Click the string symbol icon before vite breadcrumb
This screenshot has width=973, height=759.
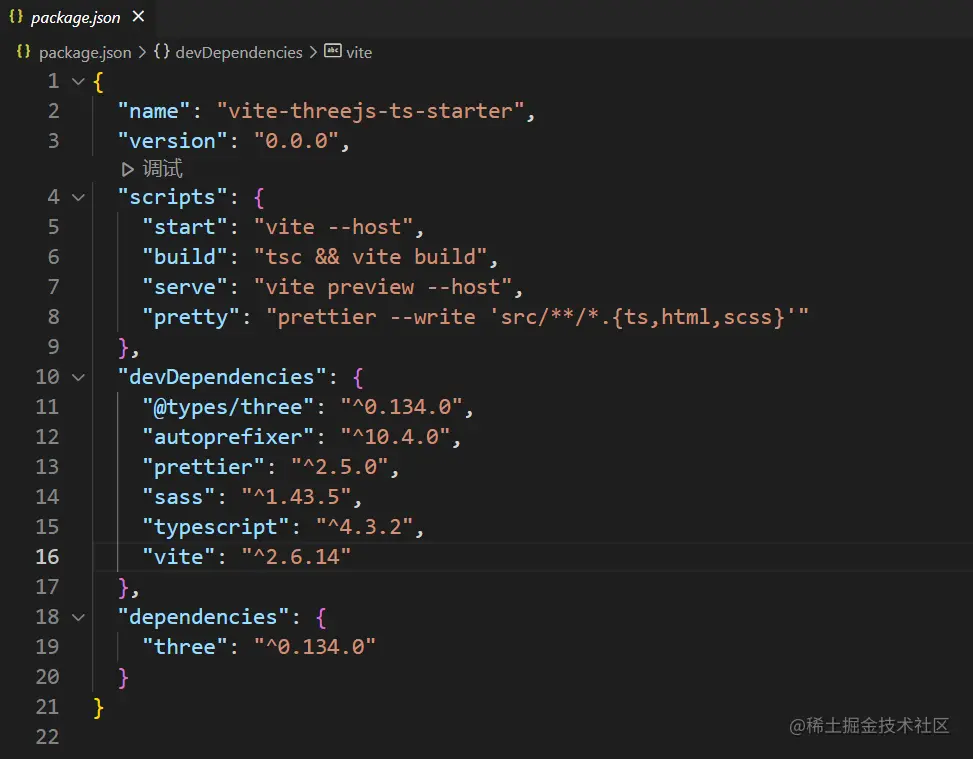tap(333, 51)
